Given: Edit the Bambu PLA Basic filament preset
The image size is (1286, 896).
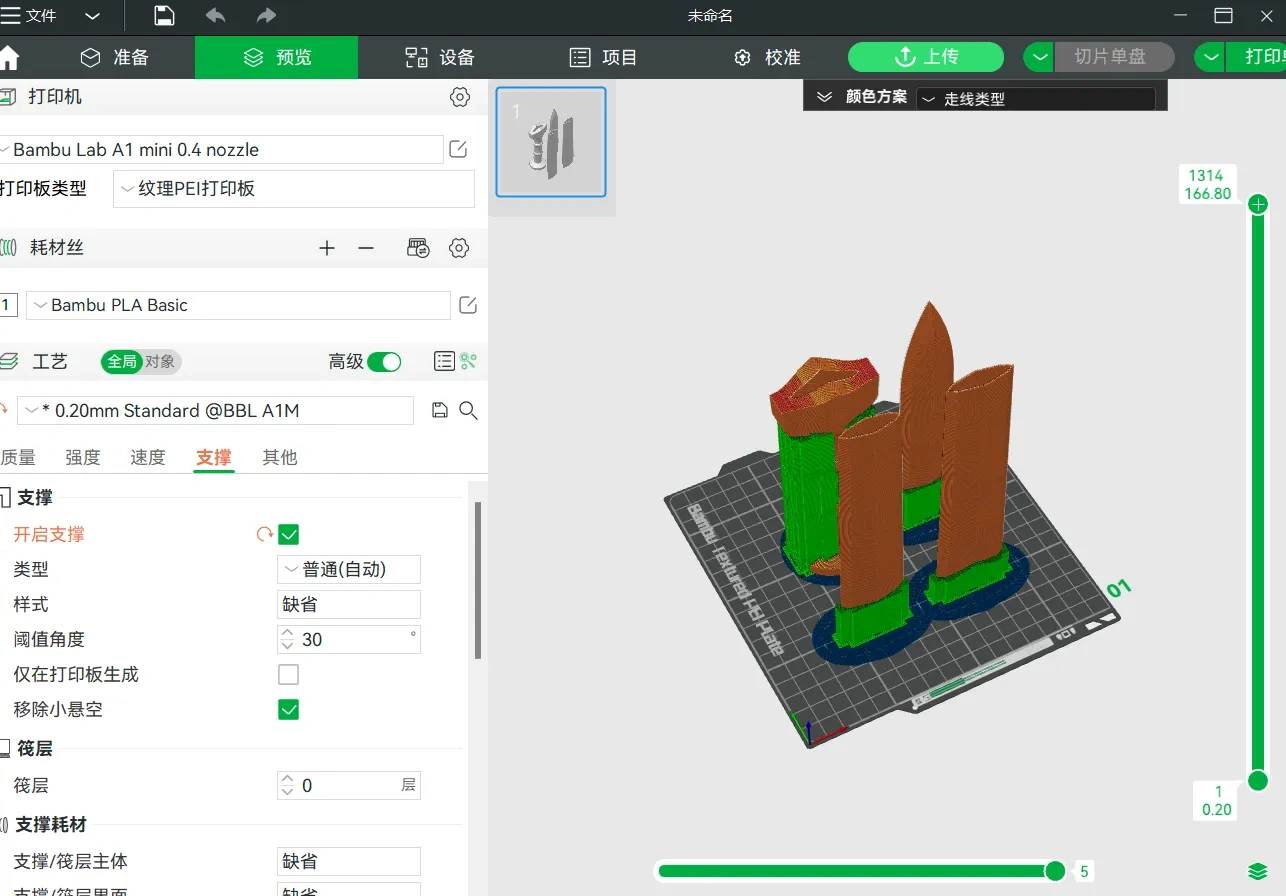Looking at the screenshot, I should click(467, 305).
